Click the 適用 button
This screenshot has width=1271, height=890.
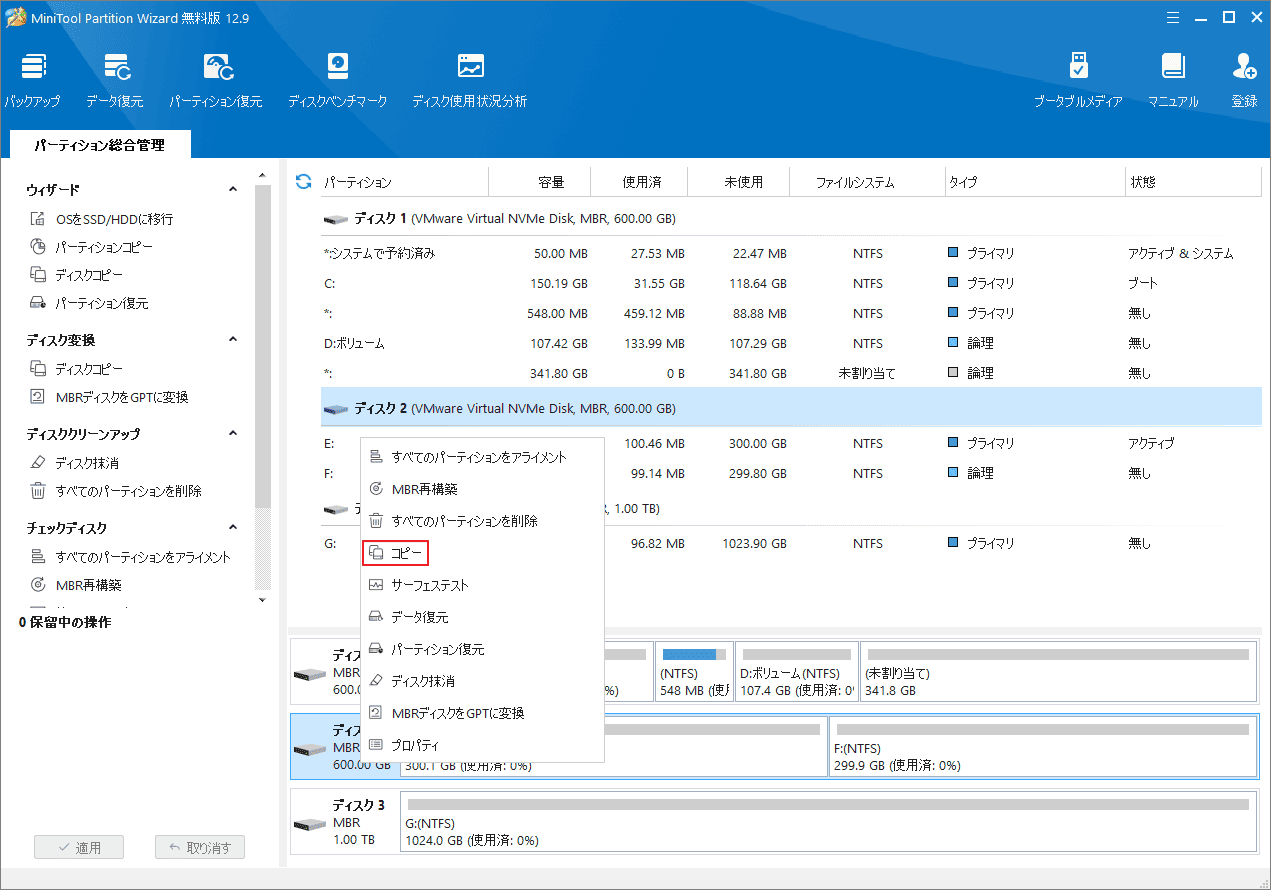tap(79, 847)
